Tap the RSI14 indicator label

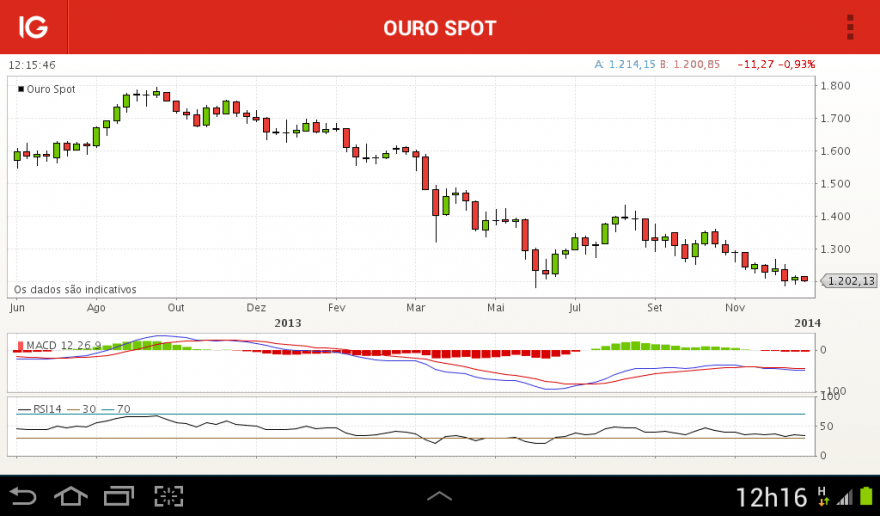click(x=39, y=409)
